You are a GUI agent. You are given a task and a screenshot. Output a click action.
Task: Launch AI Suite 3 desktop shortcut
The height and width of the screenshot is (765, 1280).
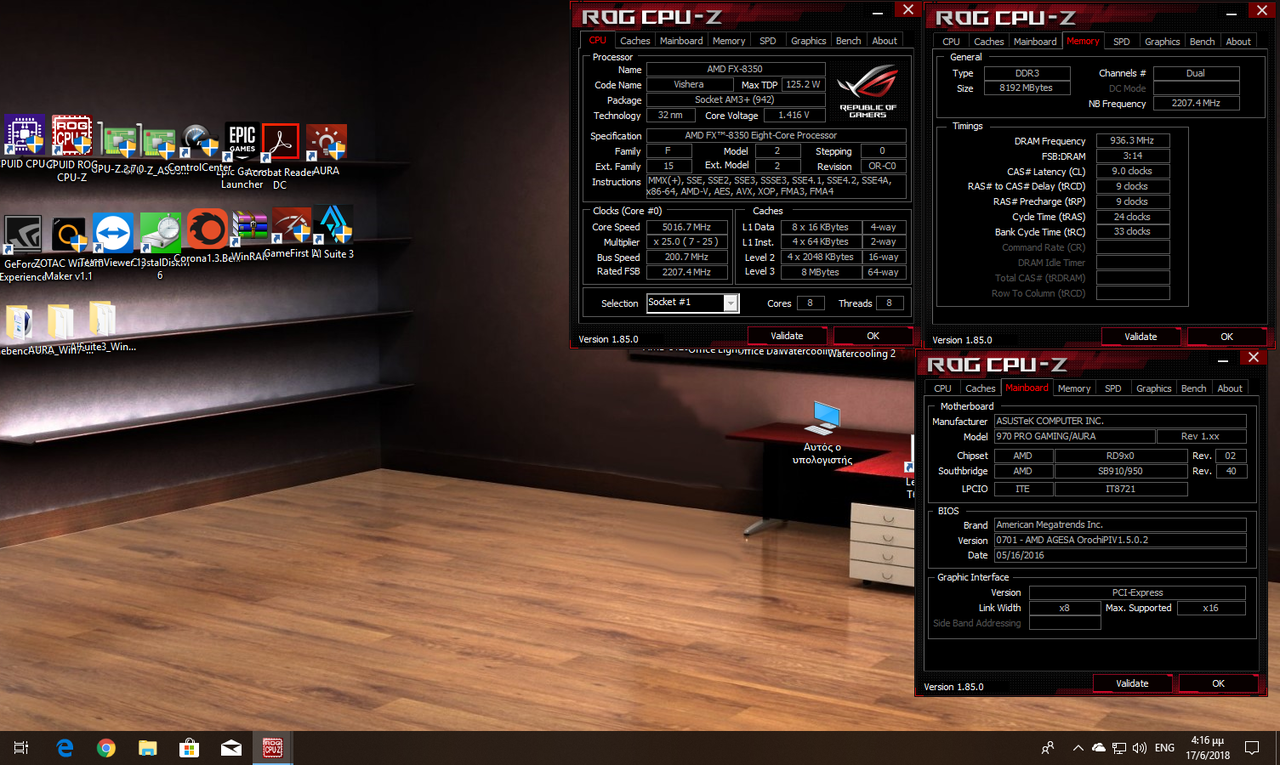coord(333,233)
